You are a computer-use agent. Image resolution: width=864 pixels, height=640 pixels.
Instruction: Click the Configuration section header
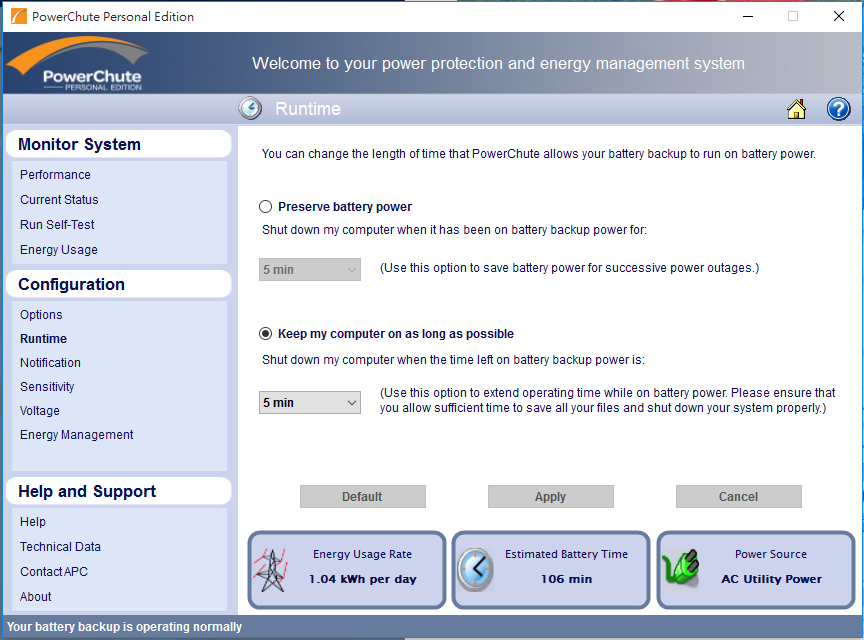118,284
